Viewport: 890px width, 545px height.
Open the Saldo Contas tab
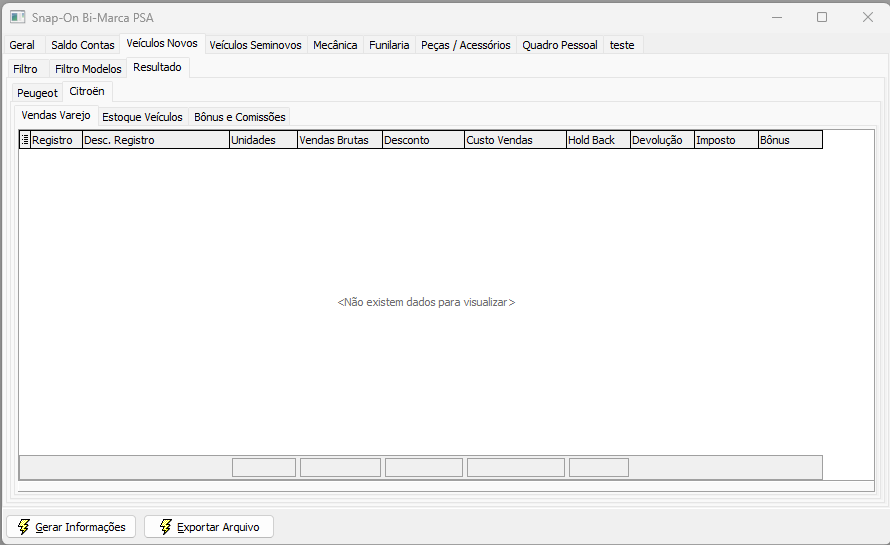[83, 45]
